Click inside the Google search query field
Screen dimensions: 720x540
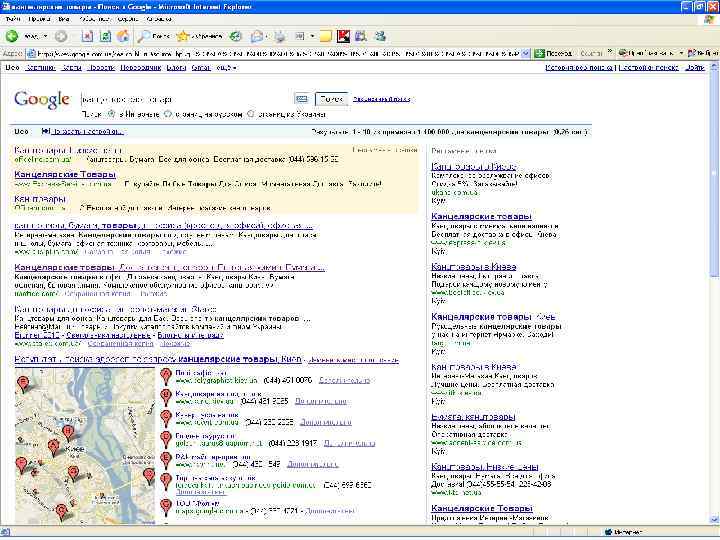tap(186, 99)
